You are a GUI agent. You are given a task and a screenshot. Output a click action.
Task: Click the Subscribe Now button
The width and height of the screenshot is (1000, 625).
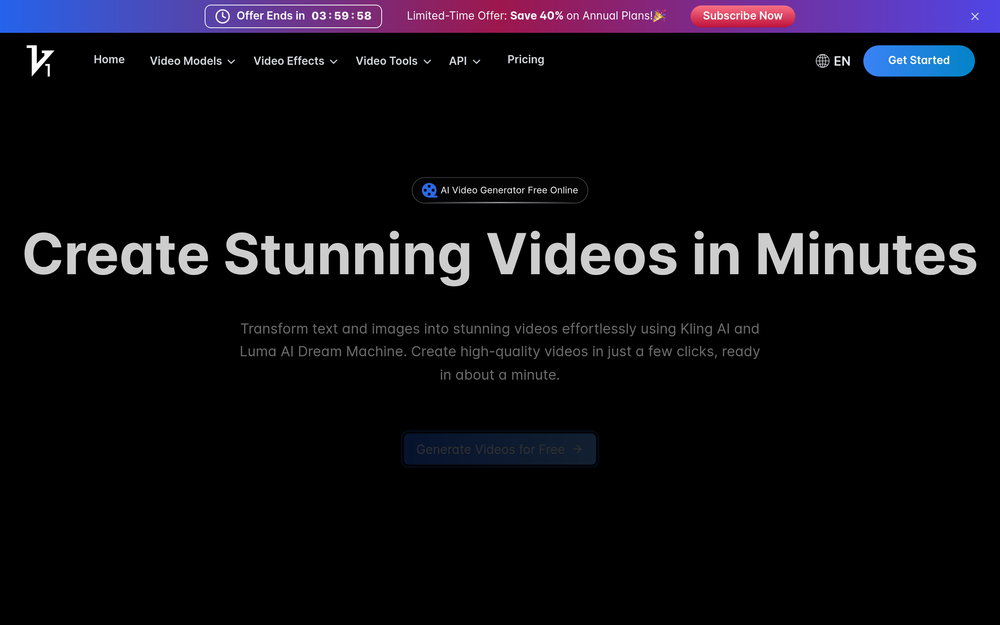pyautogui.click(x=742, y=16)
